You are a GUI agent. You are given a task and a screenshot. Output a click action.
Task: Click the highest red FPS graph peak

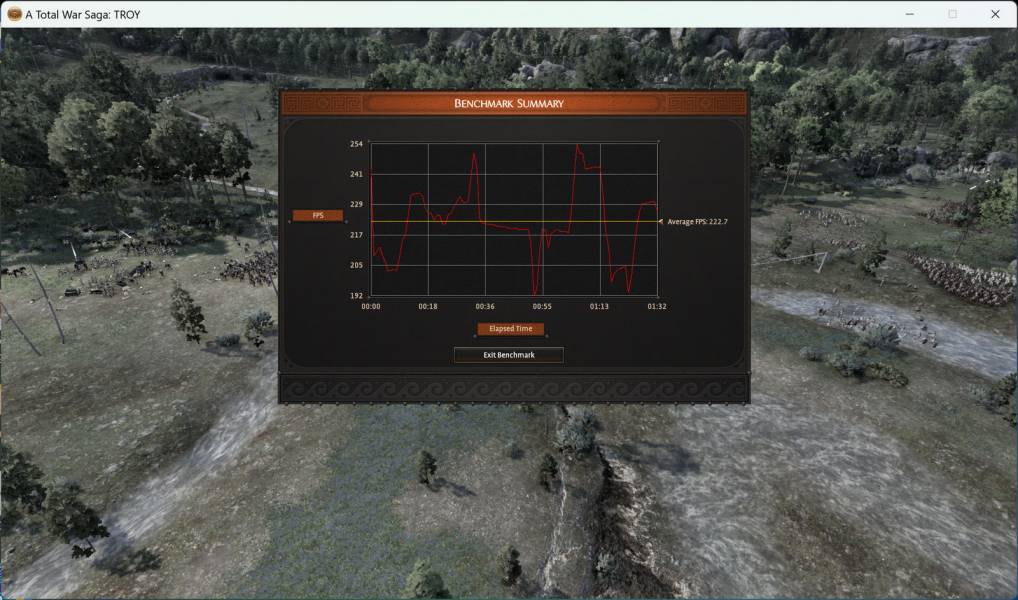point(578,146)
